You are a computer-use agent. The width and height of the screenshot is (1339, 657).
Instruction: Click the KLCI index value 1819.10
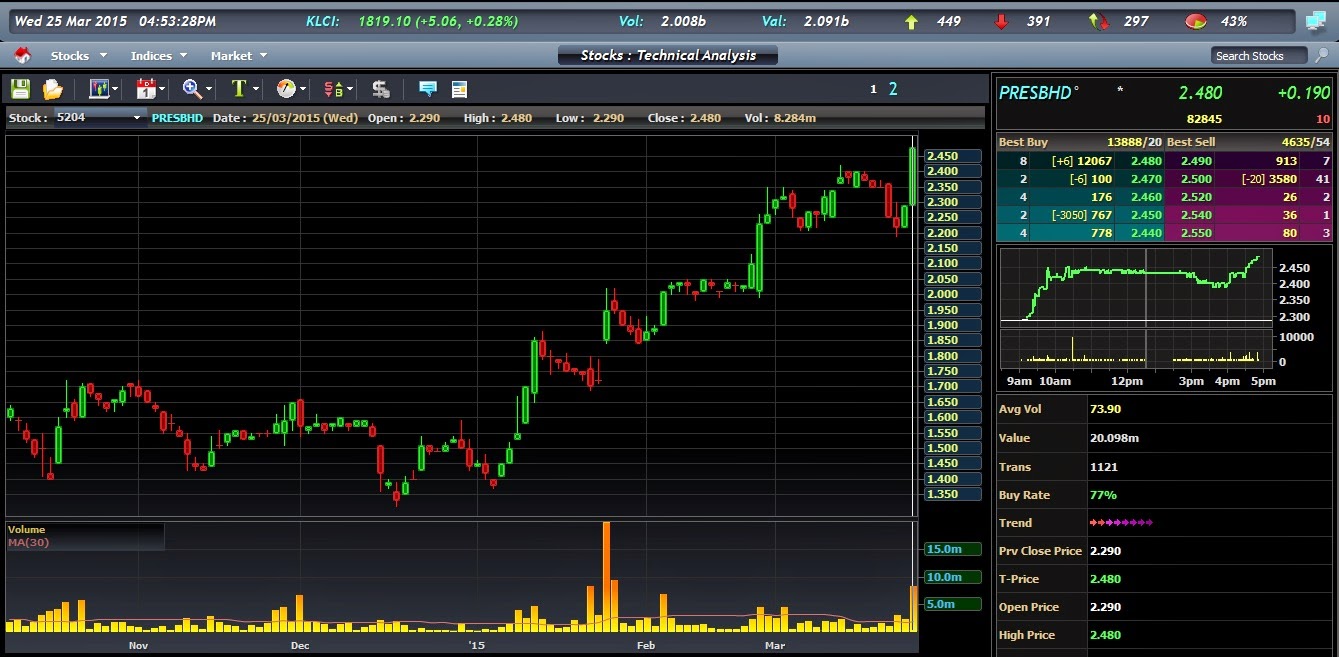pyautogui.click(x=387, y=21)
